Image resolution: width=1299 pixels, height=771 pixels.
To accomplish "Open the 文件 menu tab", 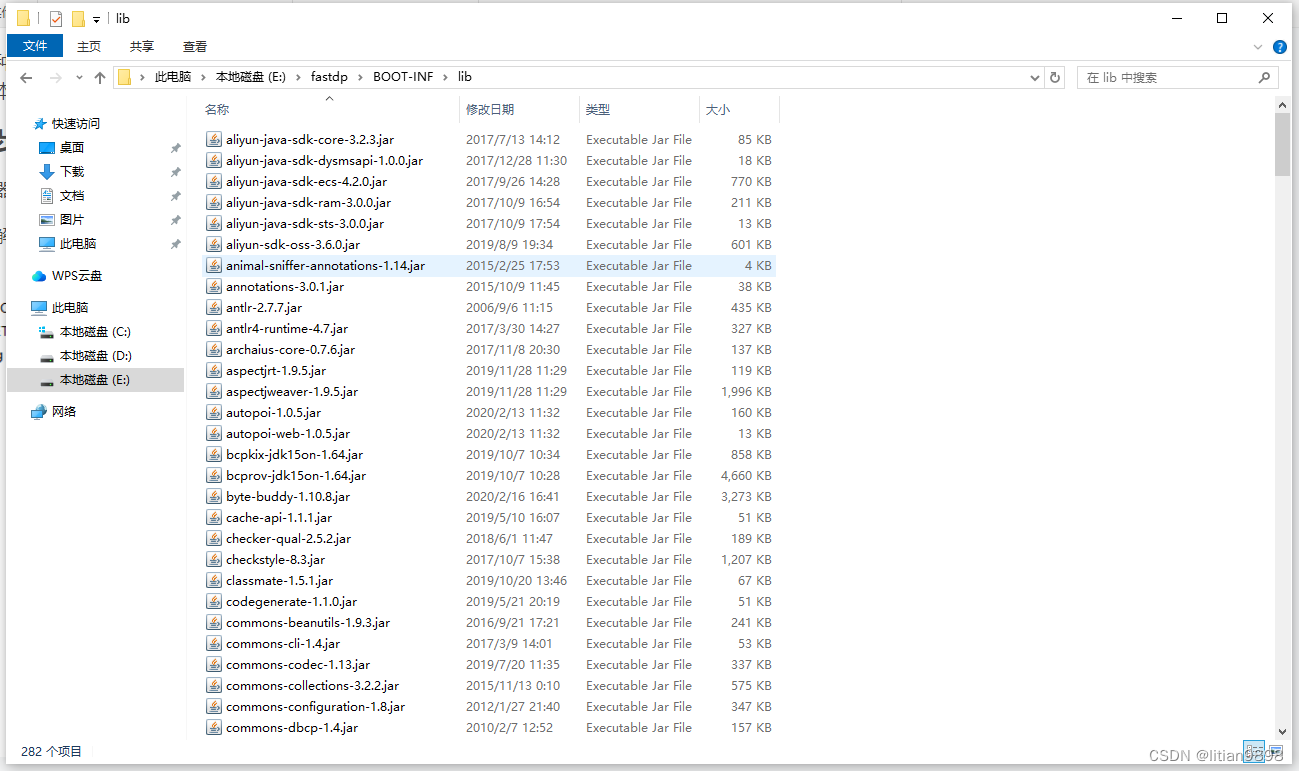I will click(x=35, y=46).
